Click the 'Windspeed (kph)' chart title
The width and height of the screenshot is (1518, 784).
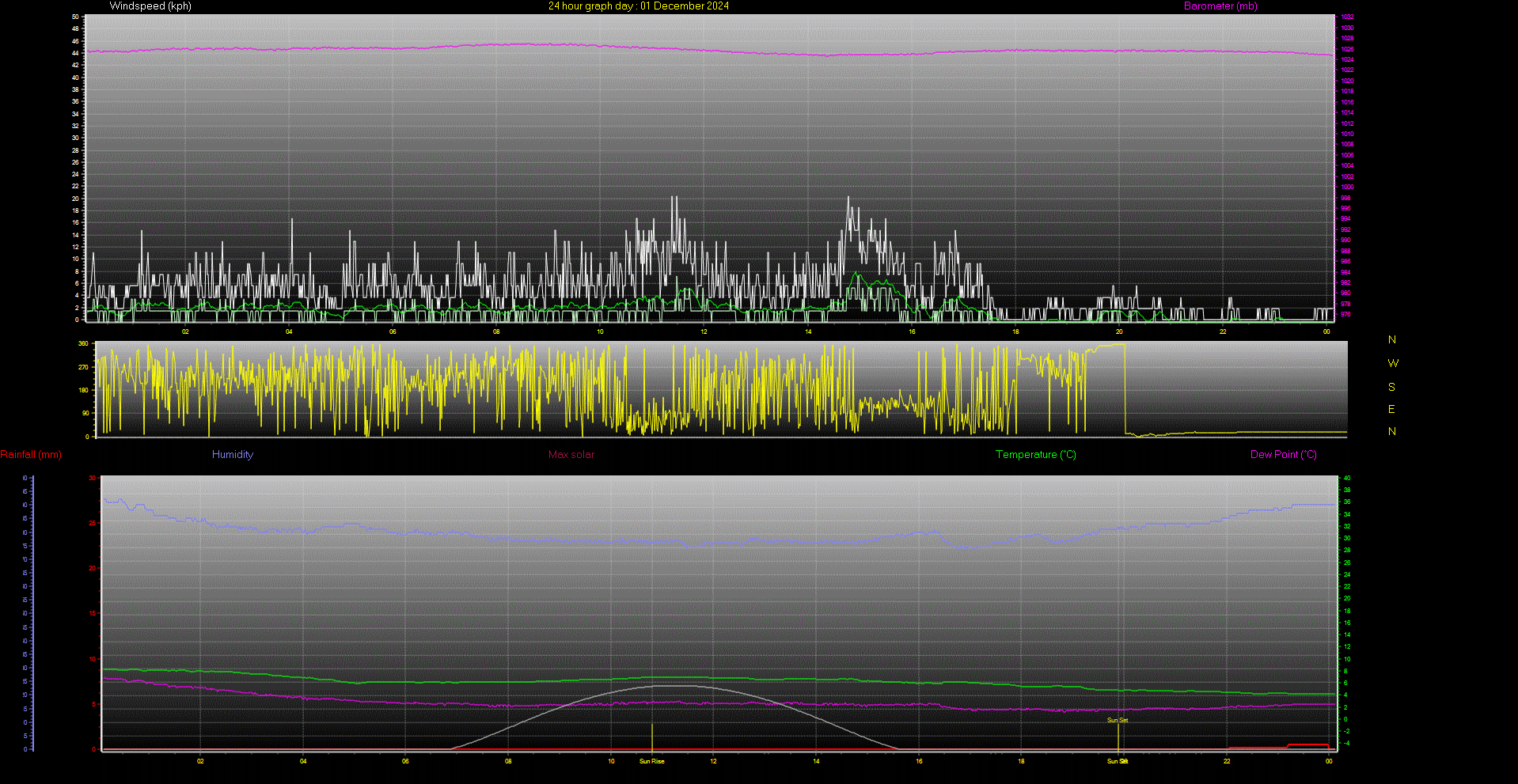150,6
